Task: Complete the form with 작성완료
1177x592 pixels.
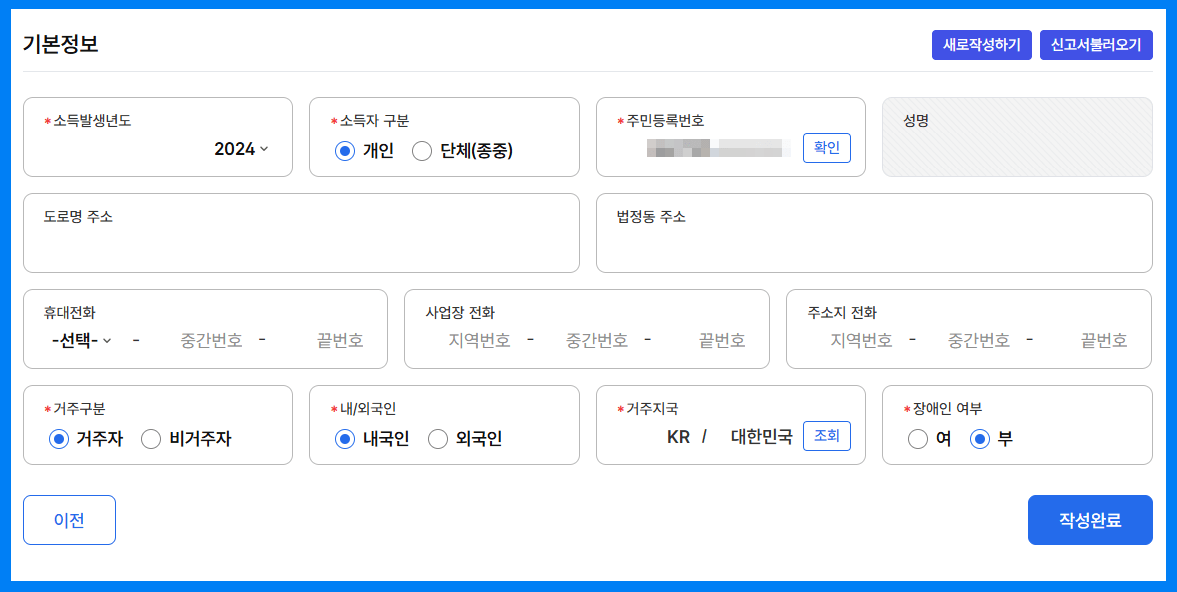Action: 1090,519
